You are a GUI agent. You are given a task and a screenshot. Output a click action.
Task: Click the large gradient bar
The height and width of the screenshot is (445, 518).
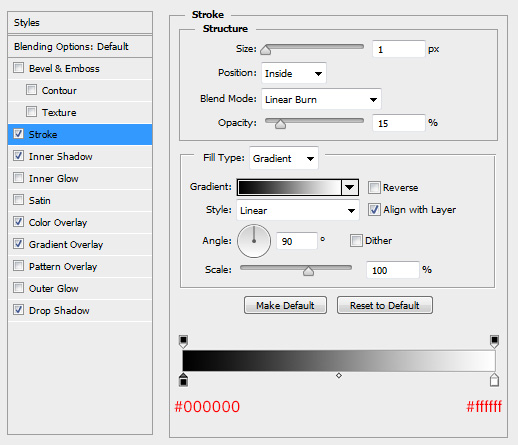pyautogui.click(x=339, y=361)
